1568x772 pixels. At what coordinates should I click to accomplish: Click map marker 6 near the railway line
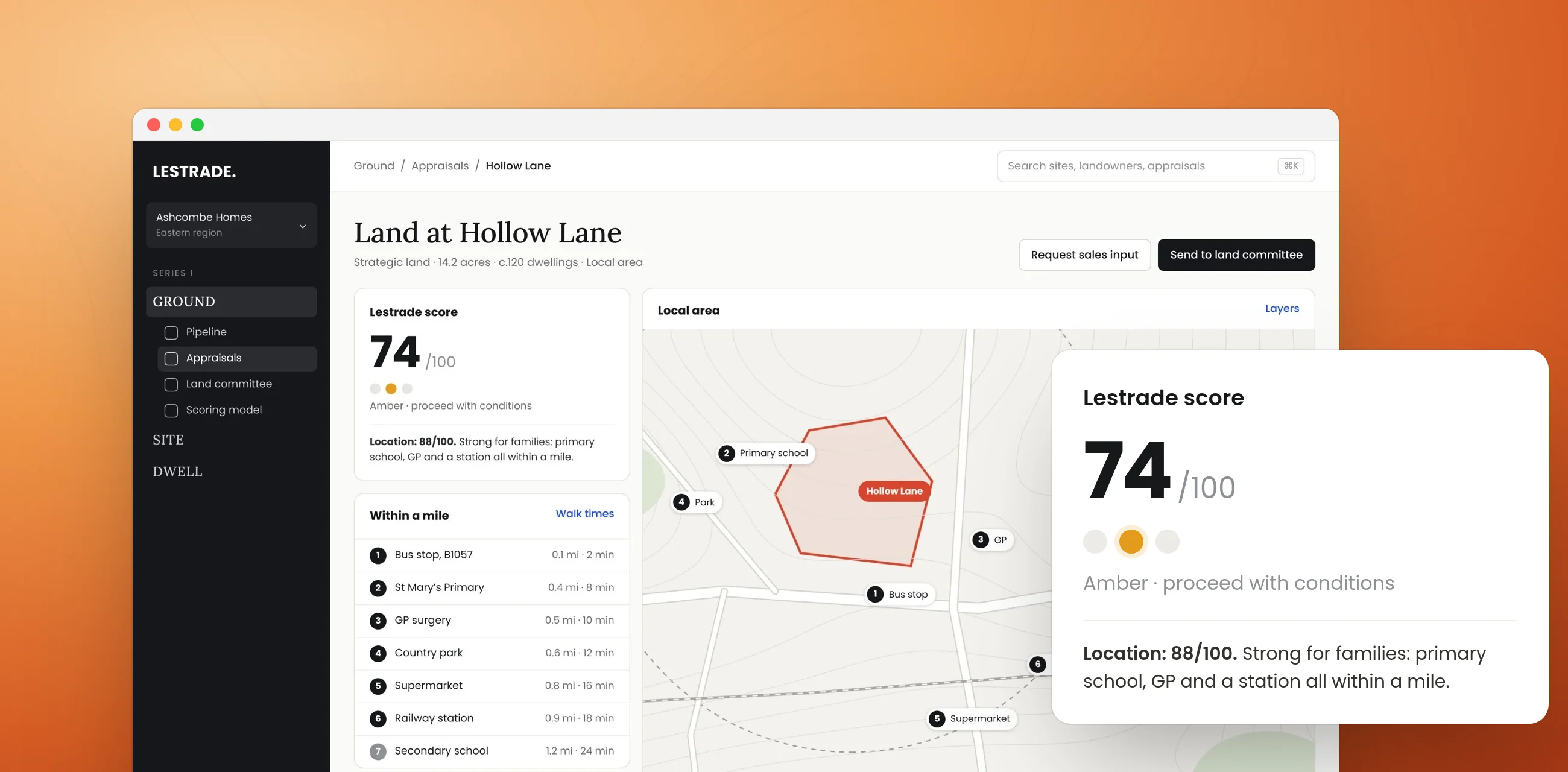click(1038, 664)
